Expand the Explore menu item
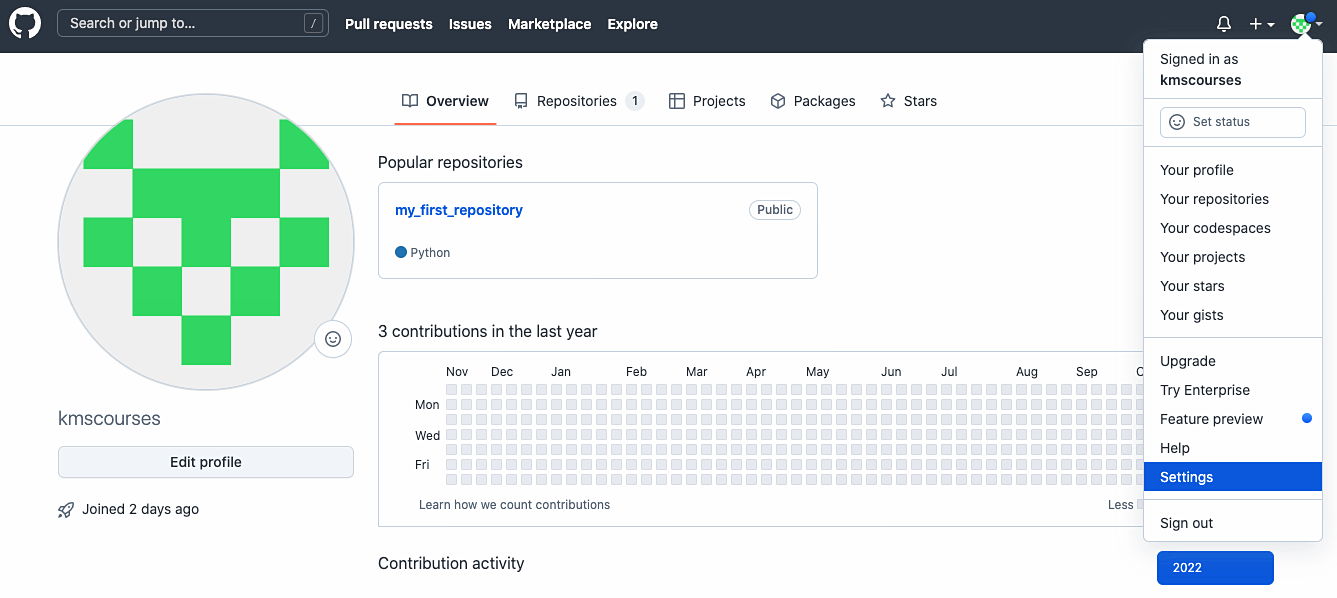The image size is (1337, 598). coord(632,24)
